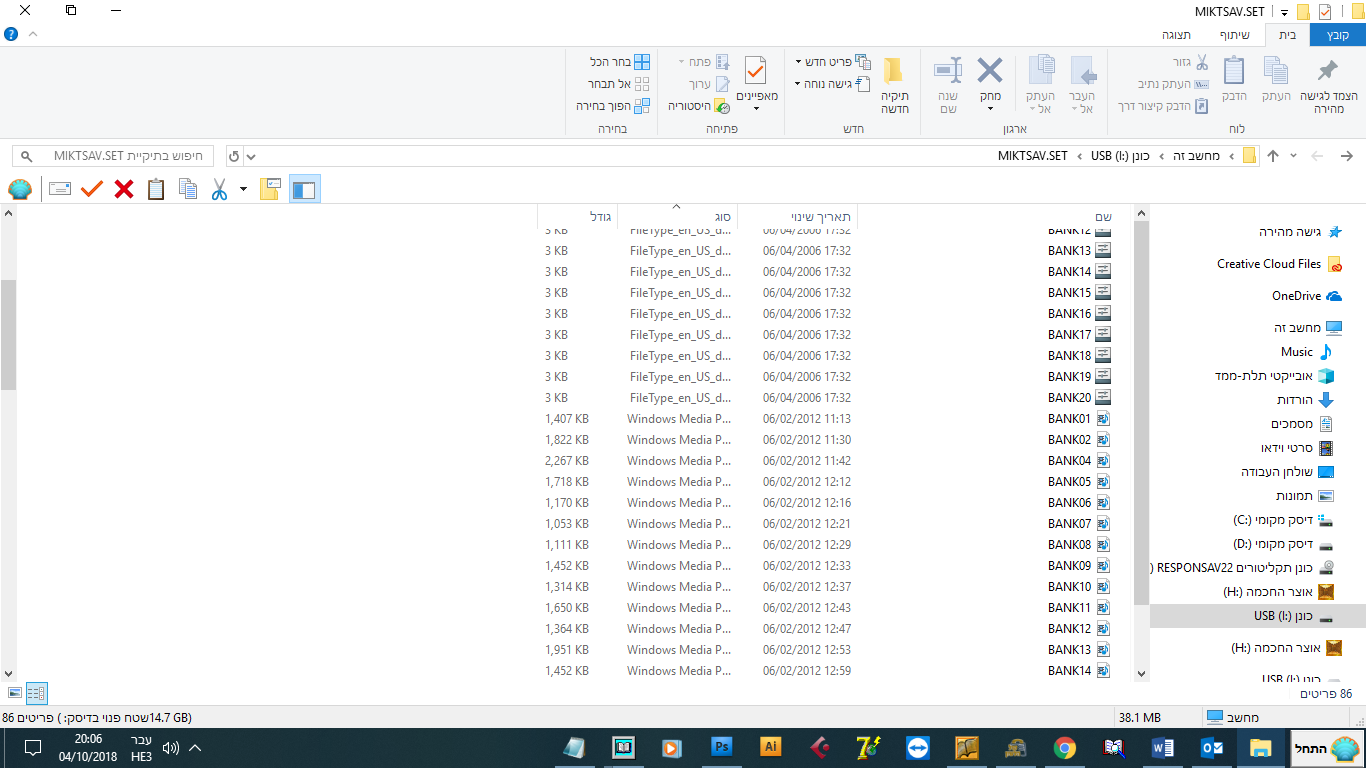Select OneDrive in the navigation pane
Screen dimensions: 1366x768
click(1307, 296)
